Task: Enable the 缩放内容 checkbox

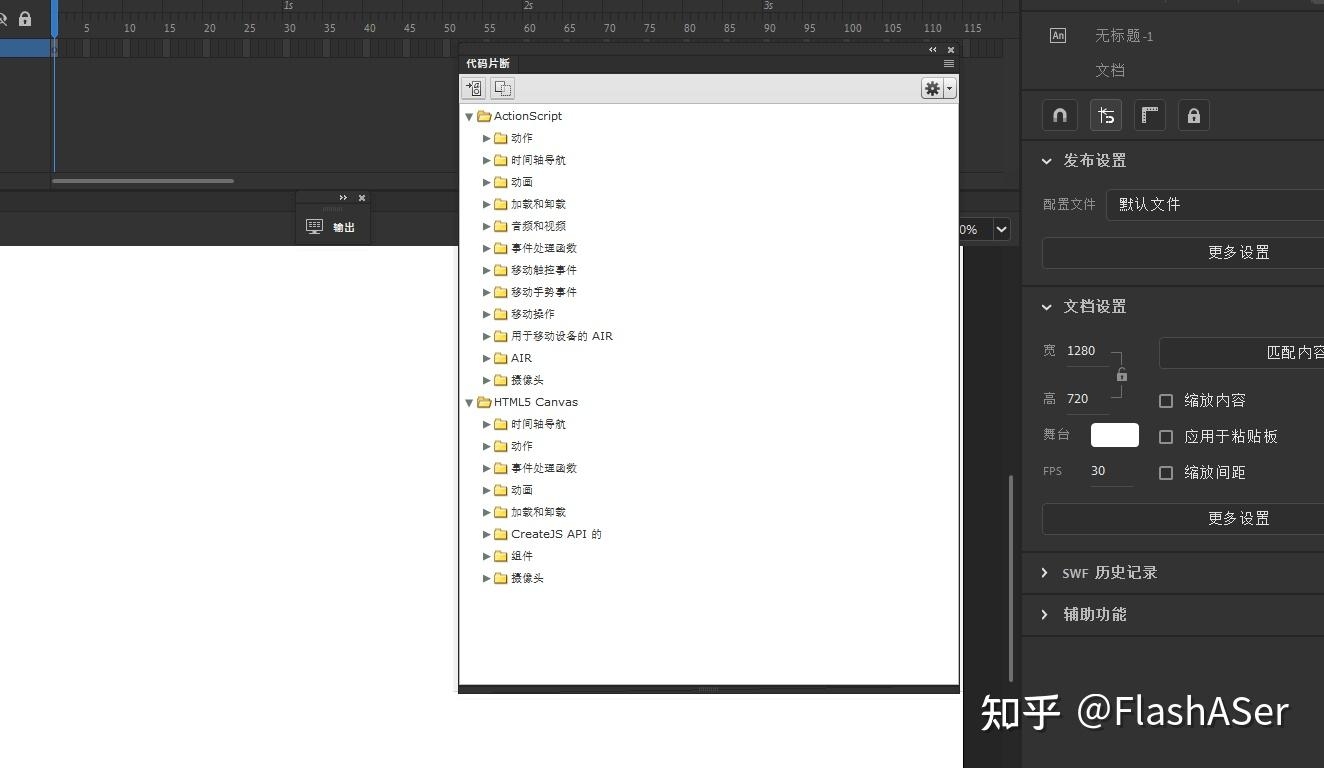Action: (1165, 400)
